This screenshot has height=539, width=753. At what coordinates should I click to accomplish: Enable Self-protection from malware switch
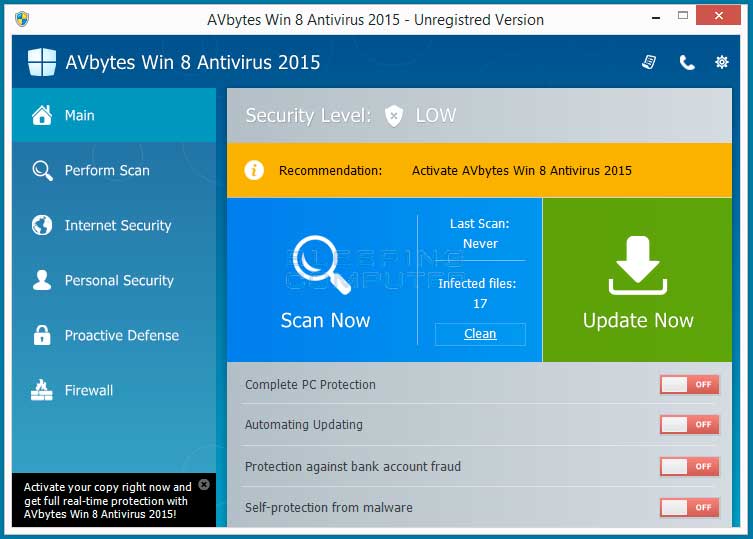pos(690,507)
